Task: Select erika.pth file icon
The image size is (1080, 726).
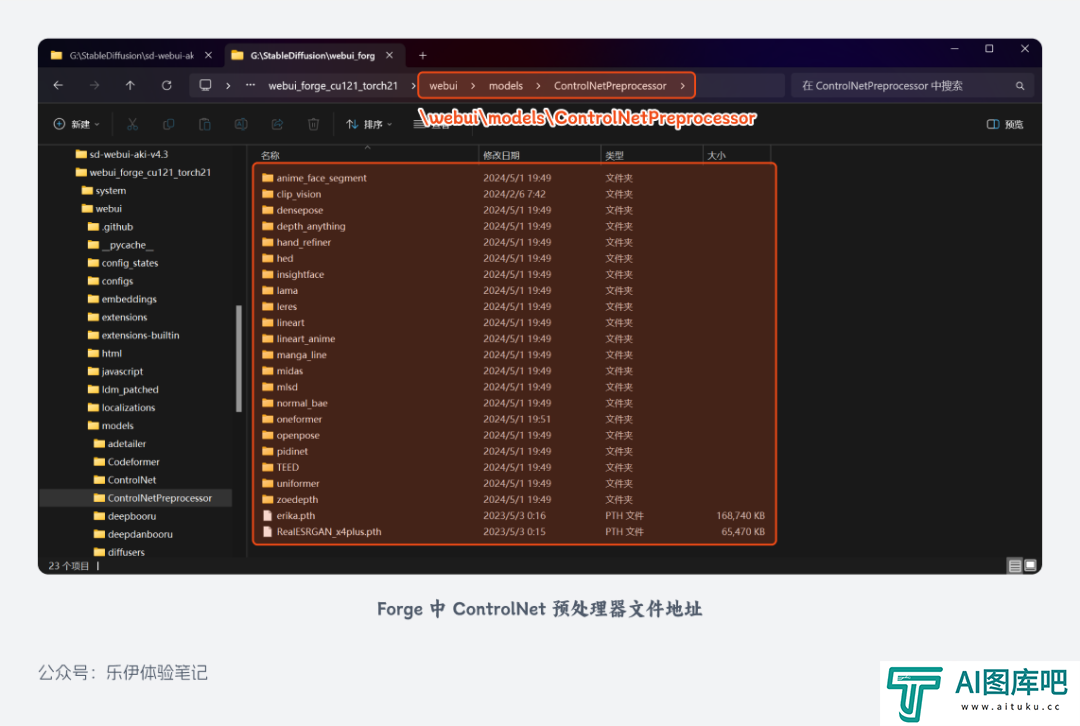Action: tap(267, 515)
